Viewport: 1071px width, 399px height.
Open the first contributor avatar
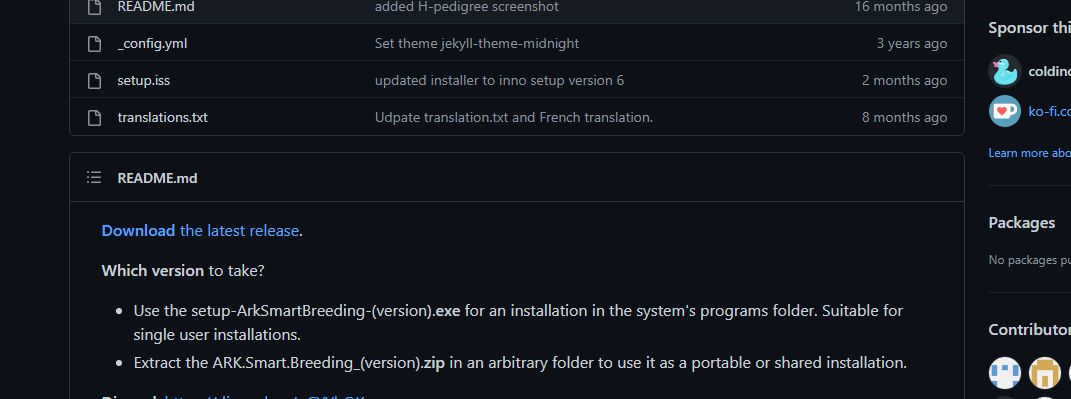coord(1005,373)
